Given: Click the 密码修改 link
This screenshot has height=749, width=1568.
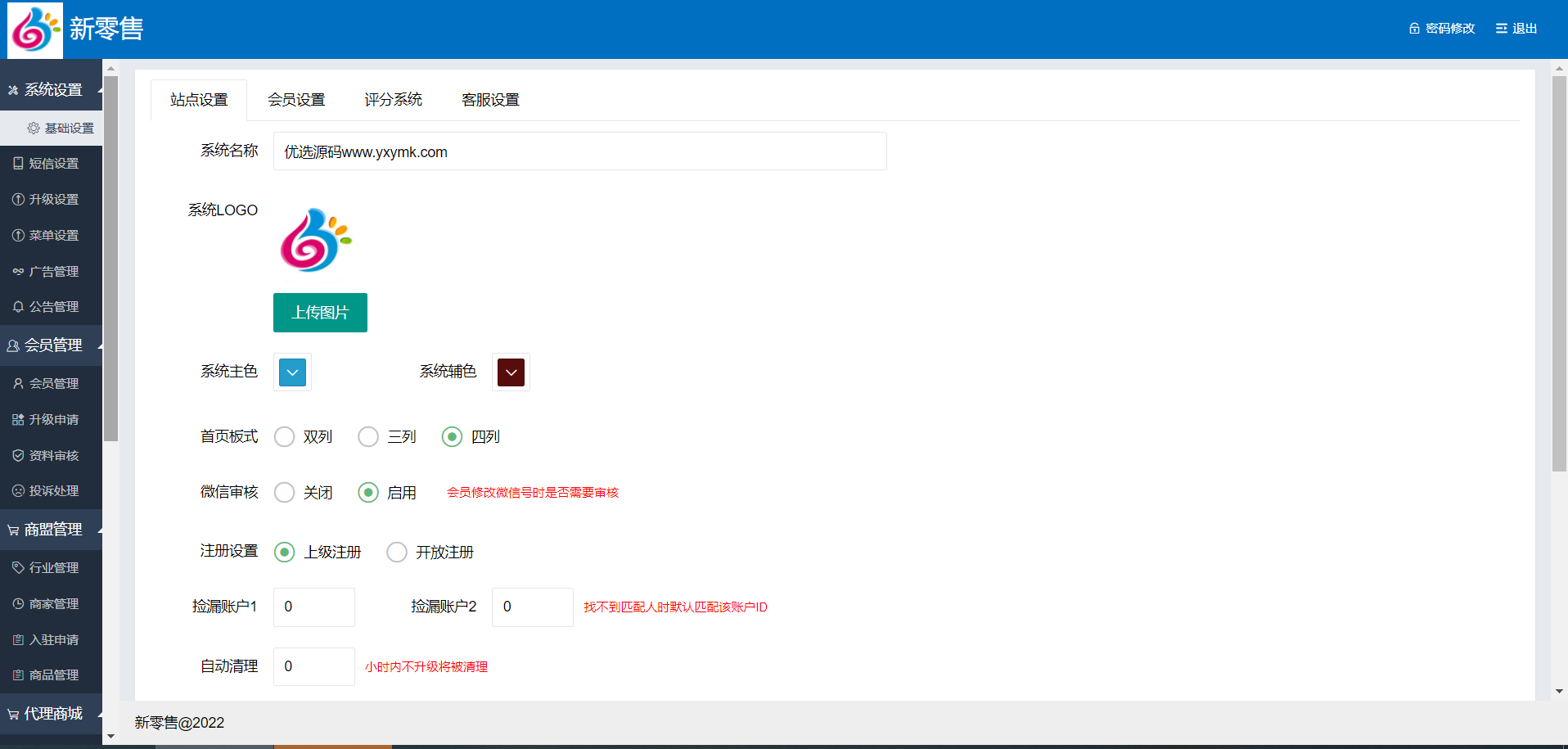Looking at the screenshot, I should tap(1442, 29).
